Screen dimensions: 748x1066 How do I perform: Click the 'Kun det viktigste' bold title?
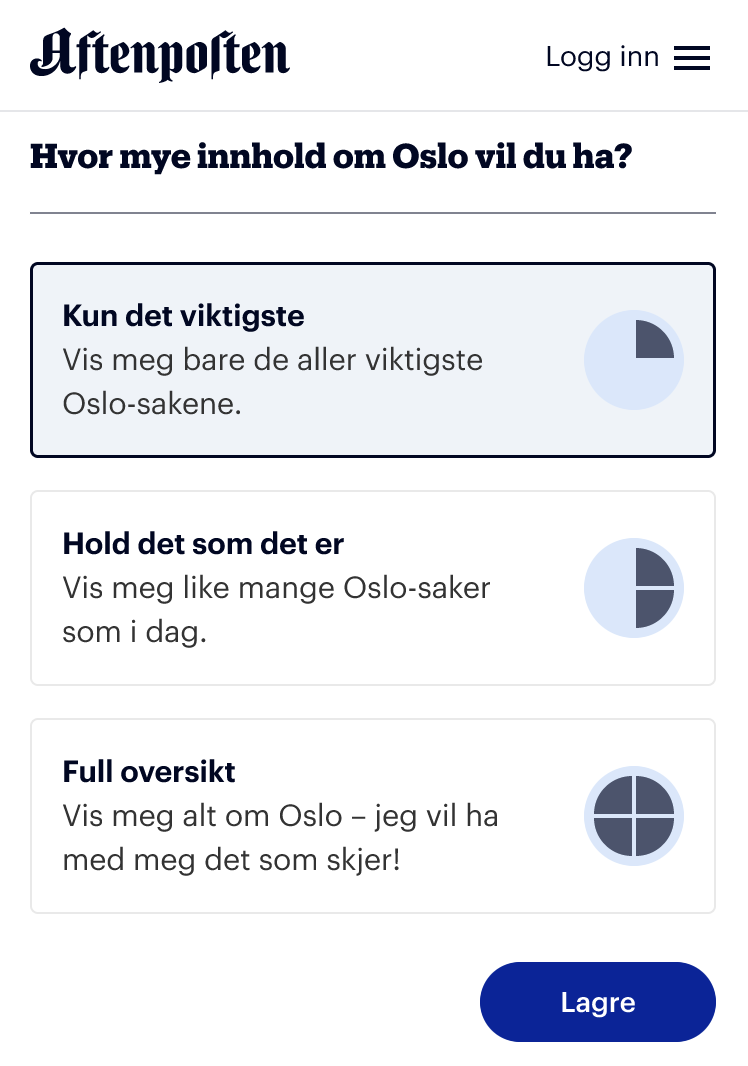pyautogui.click(x=184, y=315)
